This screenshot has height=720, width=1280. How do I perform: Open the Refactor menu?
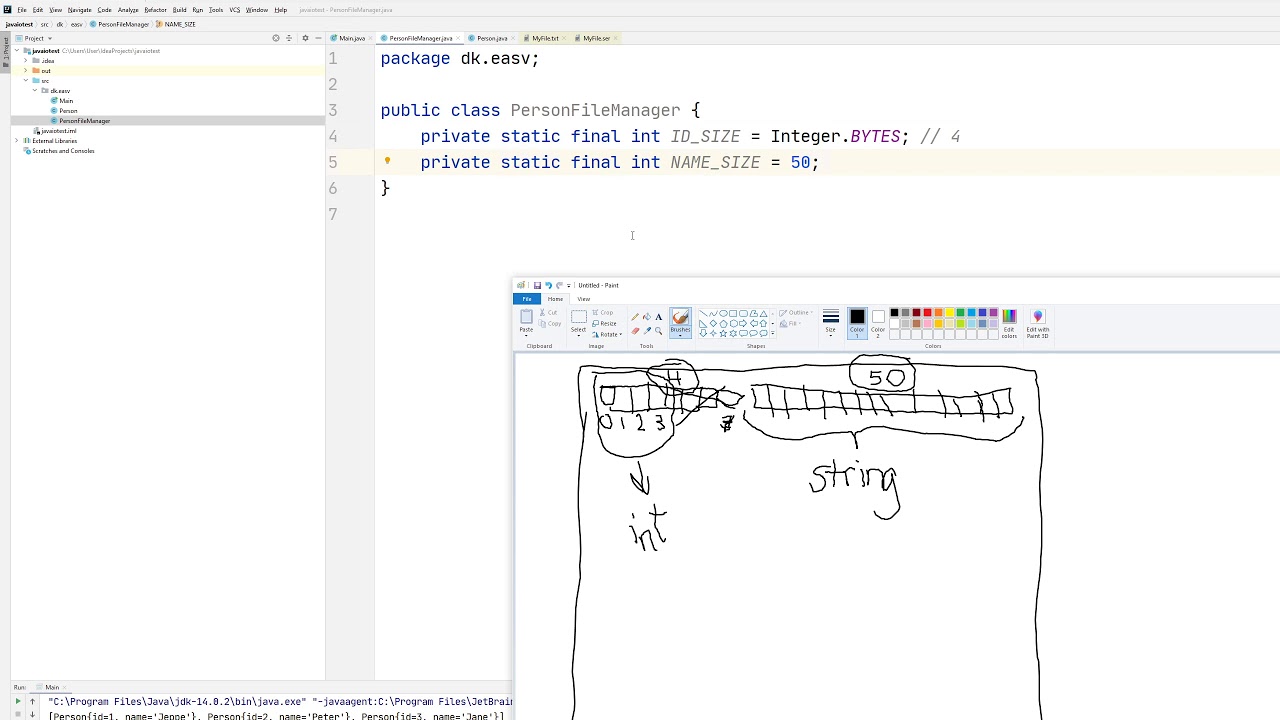click(x=155, y=10)
